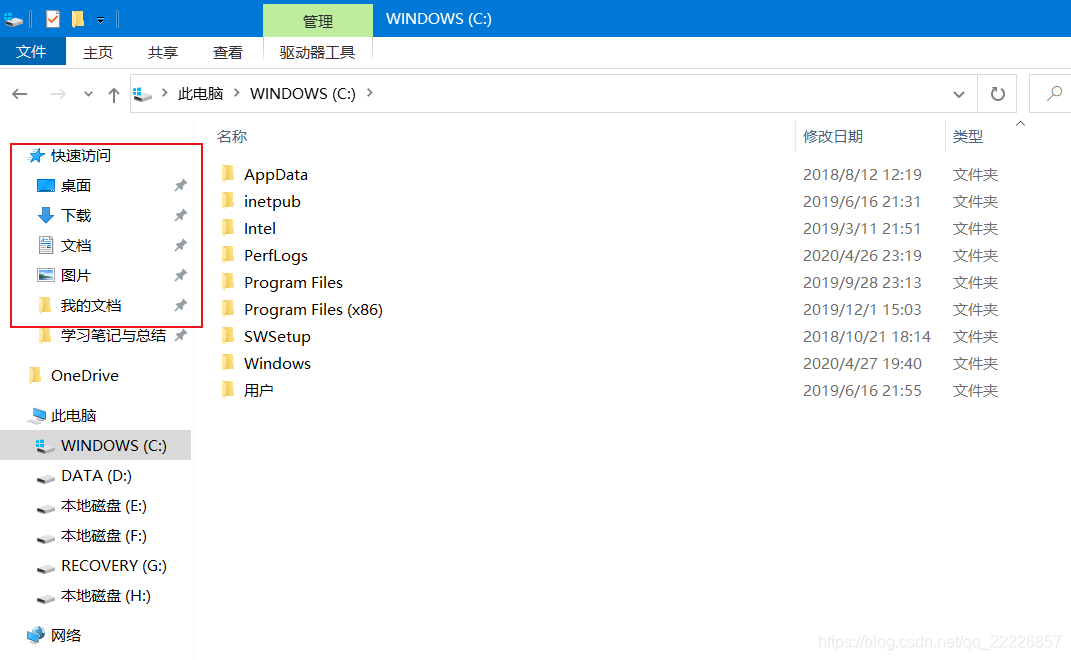Select DATA (D:) drive in navigation pane
Image resolution: width=1071 pixels, height=660 pixels.
coord(96,476)
